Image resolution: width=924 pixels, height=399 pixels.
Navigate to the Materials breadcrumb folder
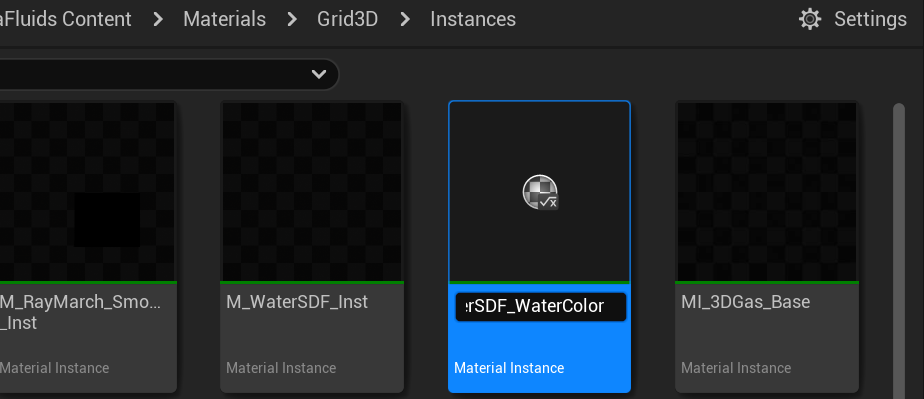point(225,19)
